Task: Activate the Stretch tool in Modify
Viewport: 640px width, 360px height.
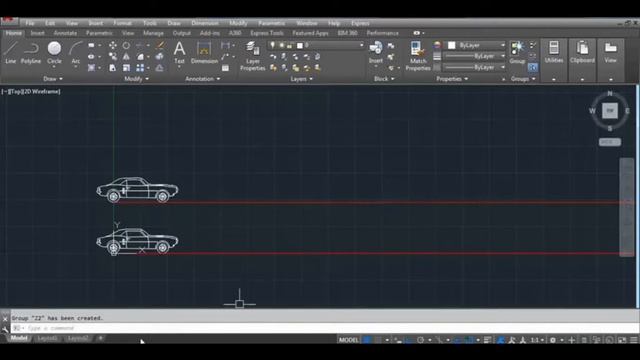Action: coord(113,68)
